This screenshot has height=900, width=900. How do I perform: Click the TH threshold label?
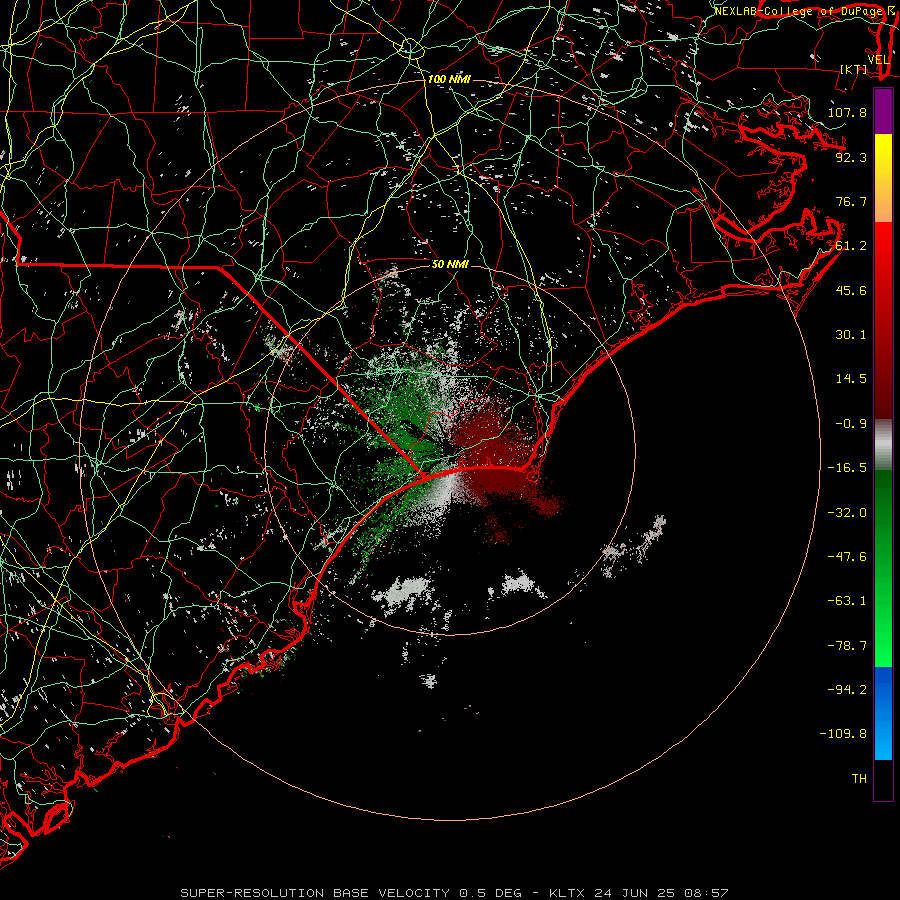(x=859, y=779)
